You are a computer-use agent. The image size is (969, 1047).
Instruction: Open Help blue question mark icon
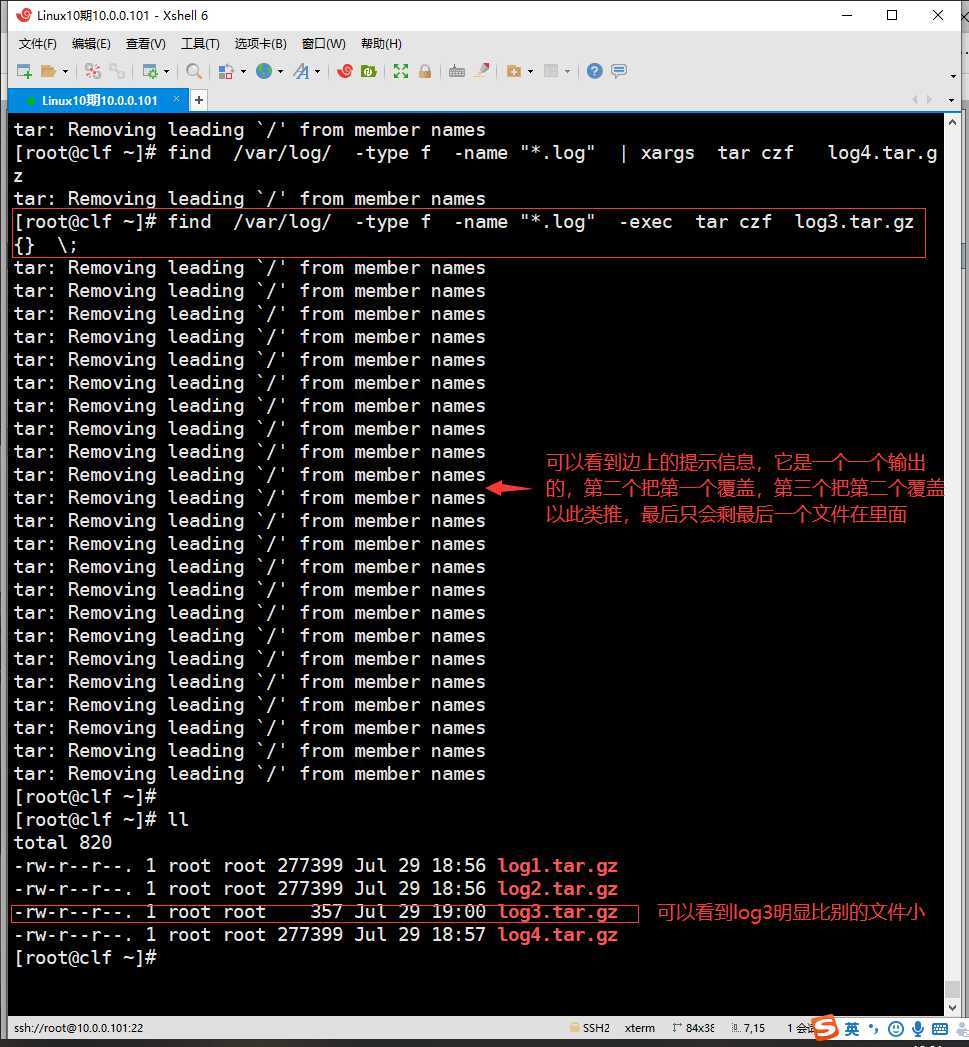(594, 71)
